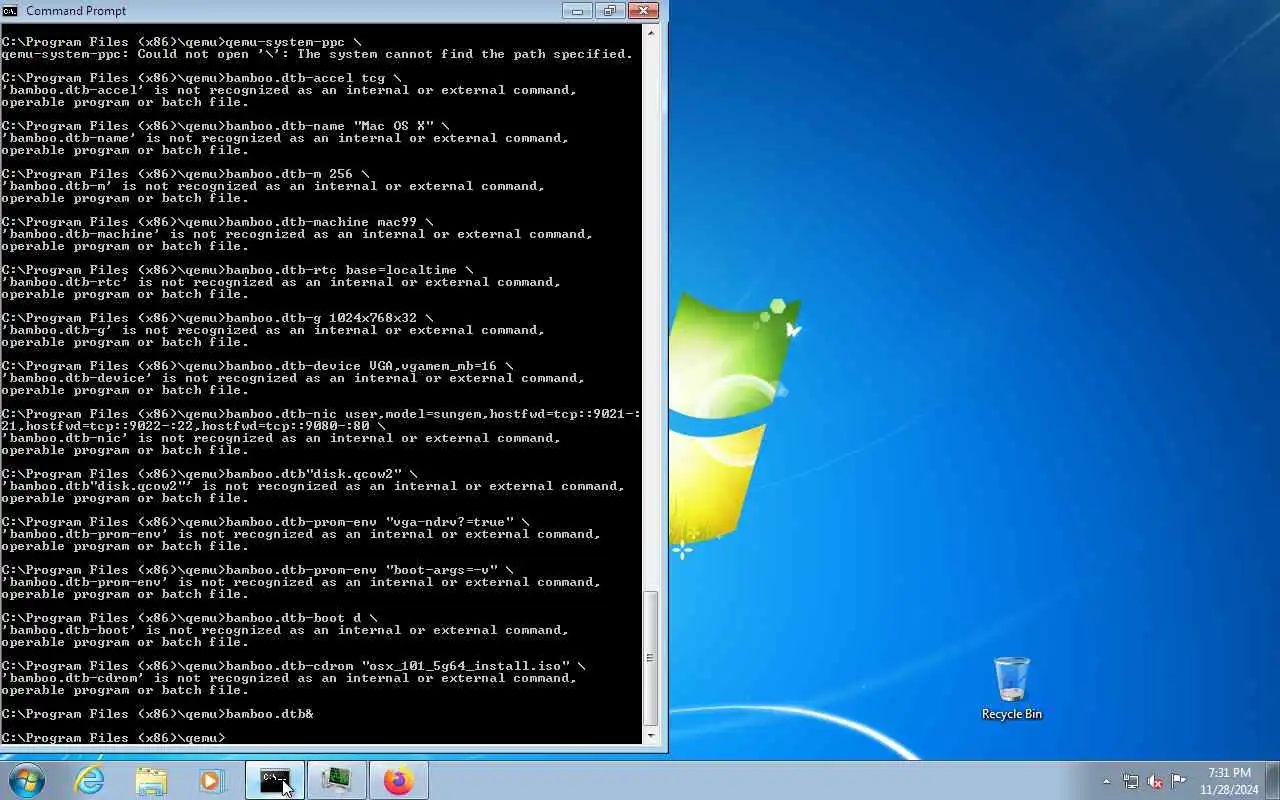Close the Command Prompt window

644,11
